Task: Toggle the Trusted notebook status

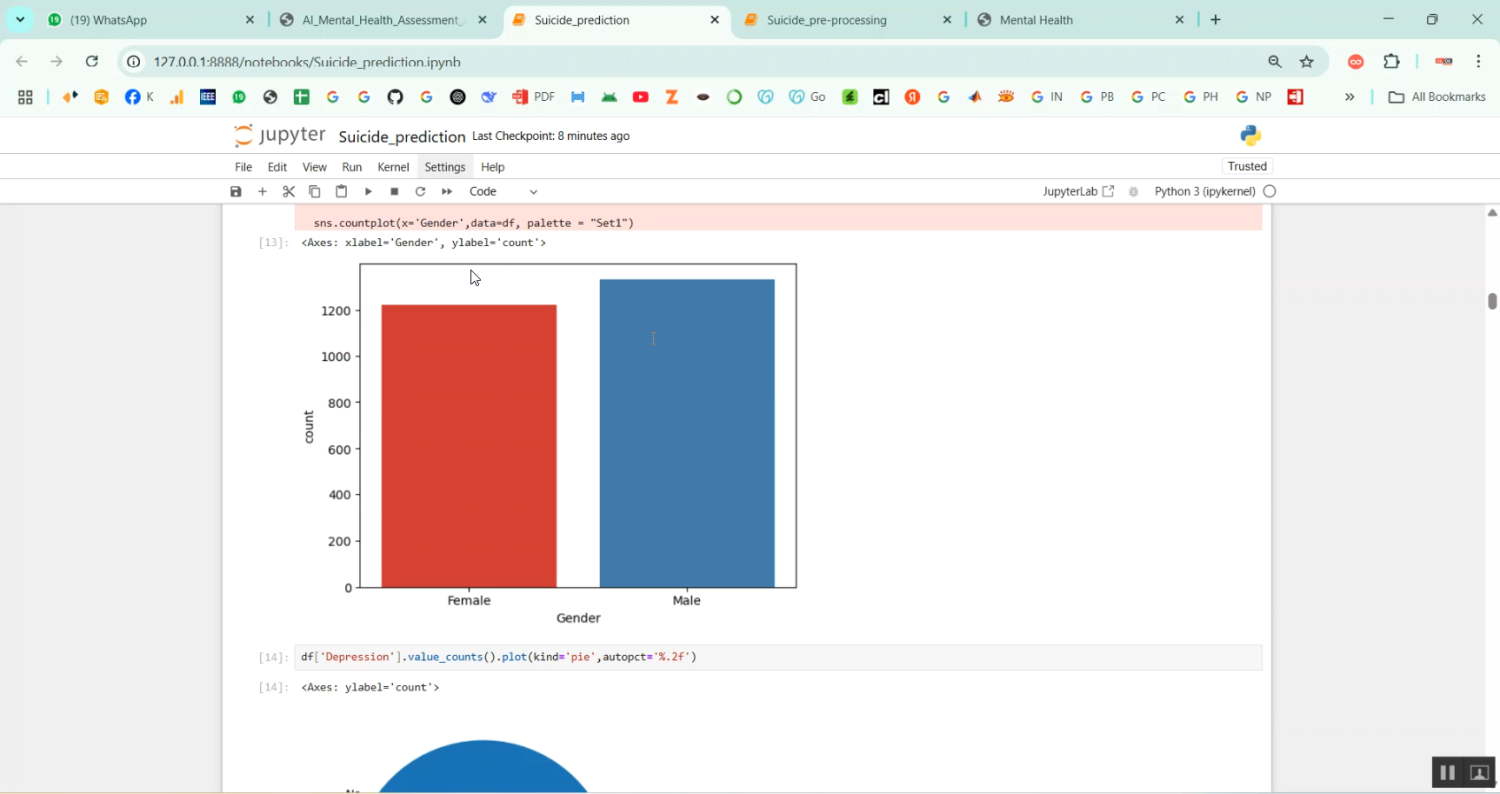Action: click(x=1246, y=166)
